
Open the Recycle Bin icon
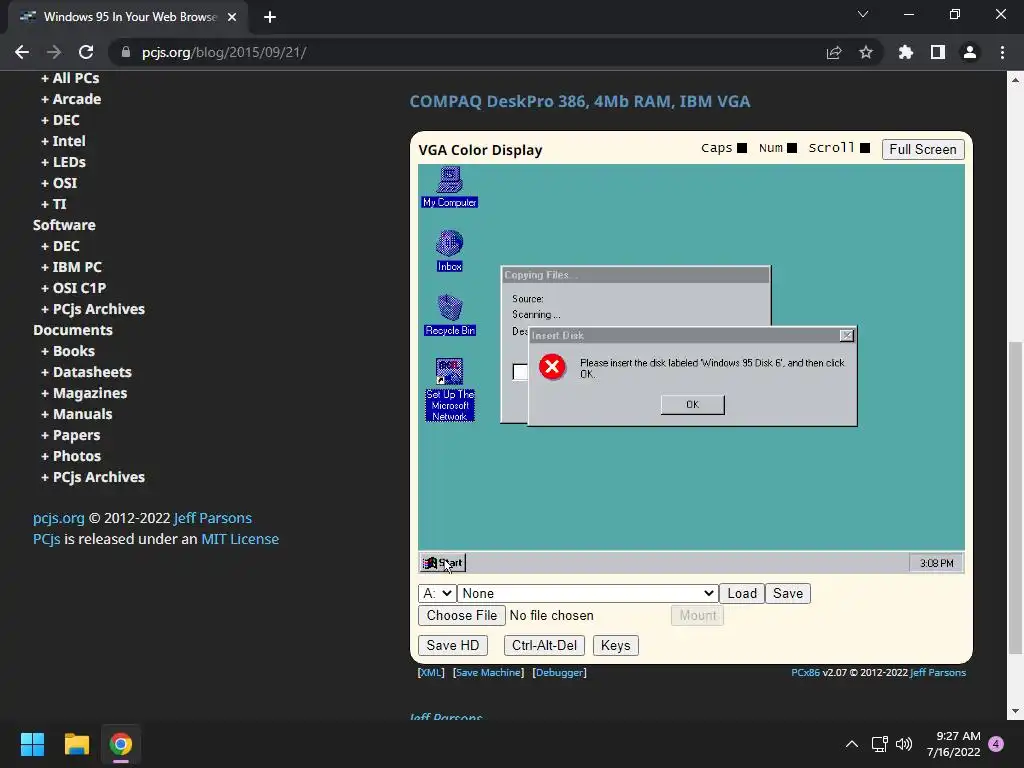450,315
